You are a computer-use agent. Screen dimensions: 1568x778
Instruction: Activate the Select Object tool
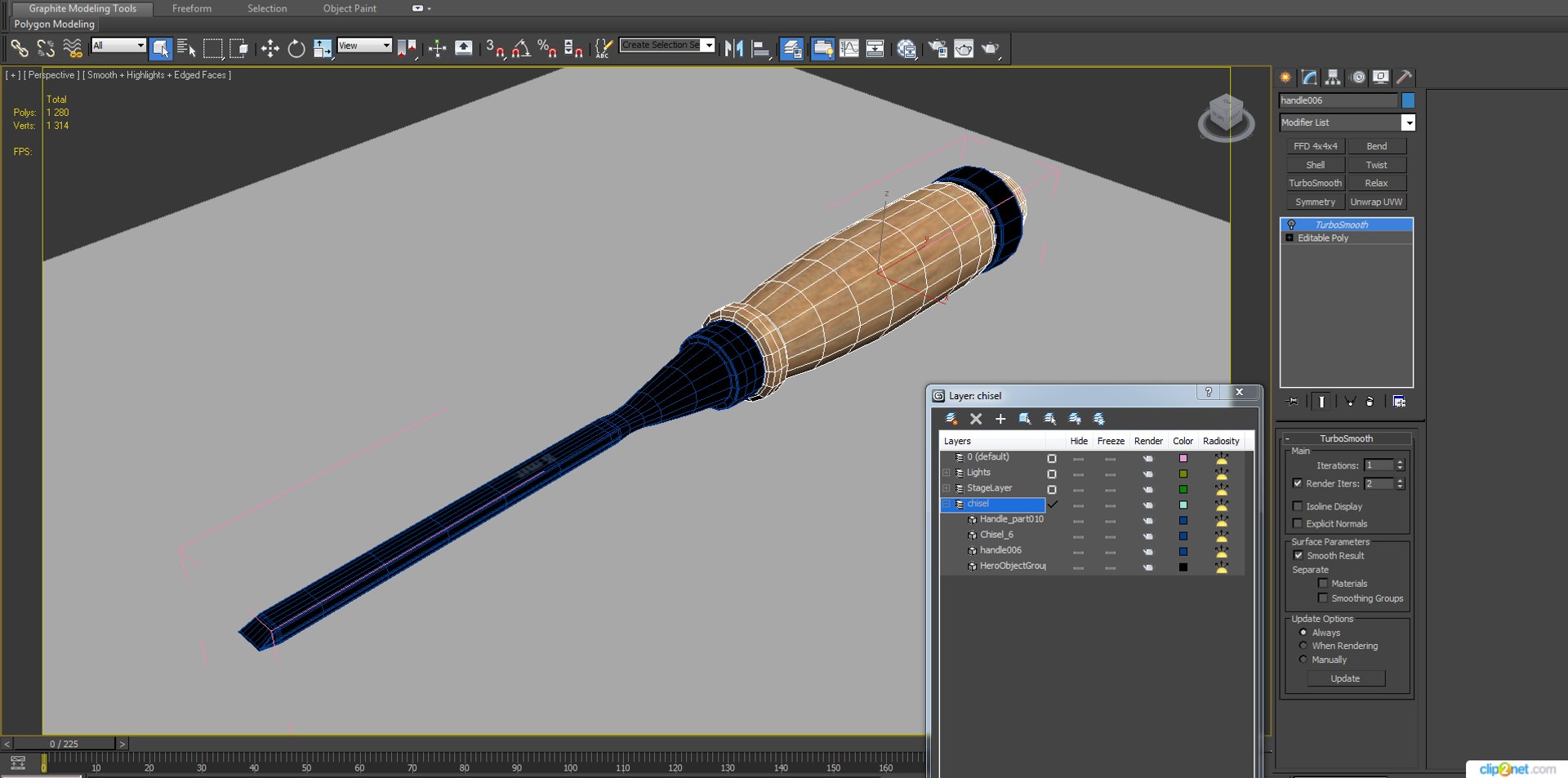point(160,49)
